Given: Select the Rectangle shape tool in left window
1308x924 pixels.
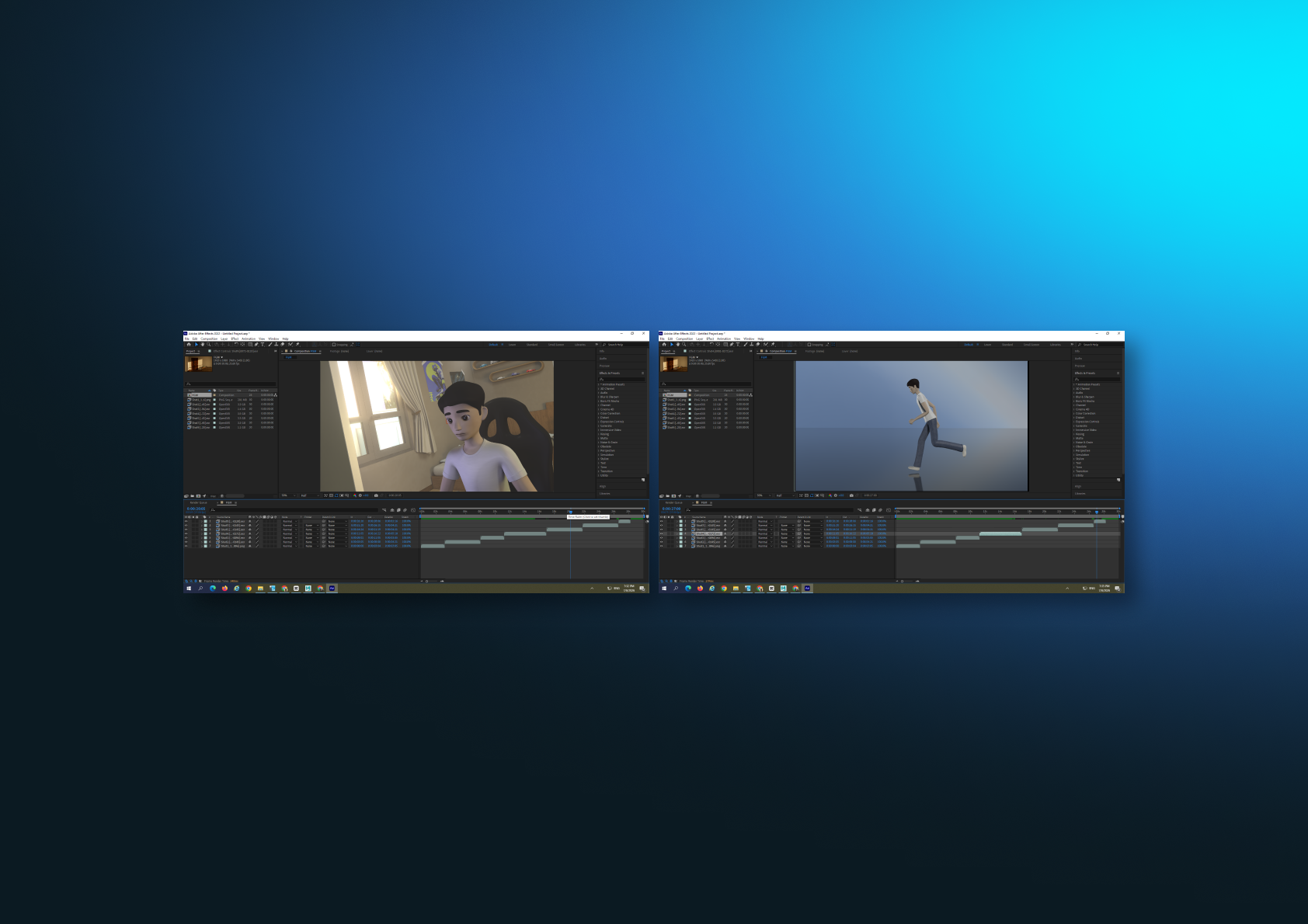Looking at the screenshot, I should 250,344.
